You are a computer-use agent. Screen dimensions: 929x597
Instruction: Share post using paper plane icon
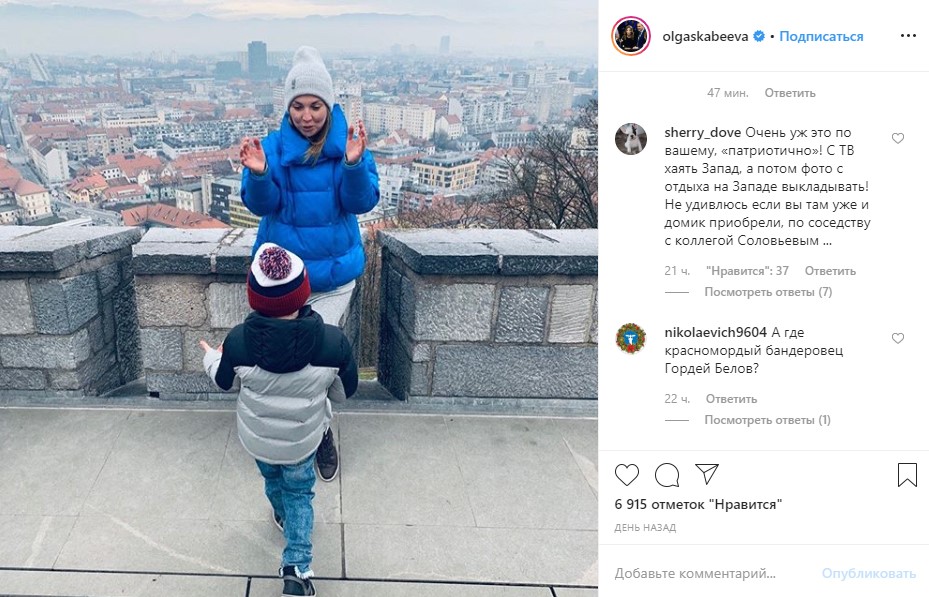707,474
